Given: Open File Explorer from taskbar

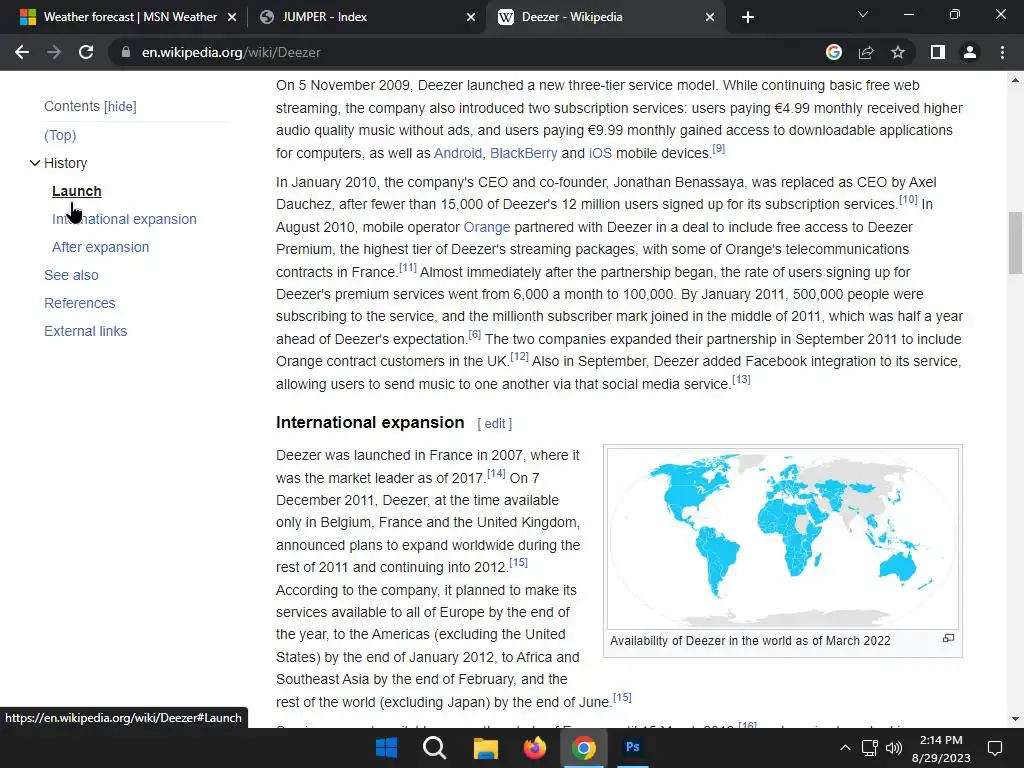Looking at the screenshot, I should [x=485, y=748].
